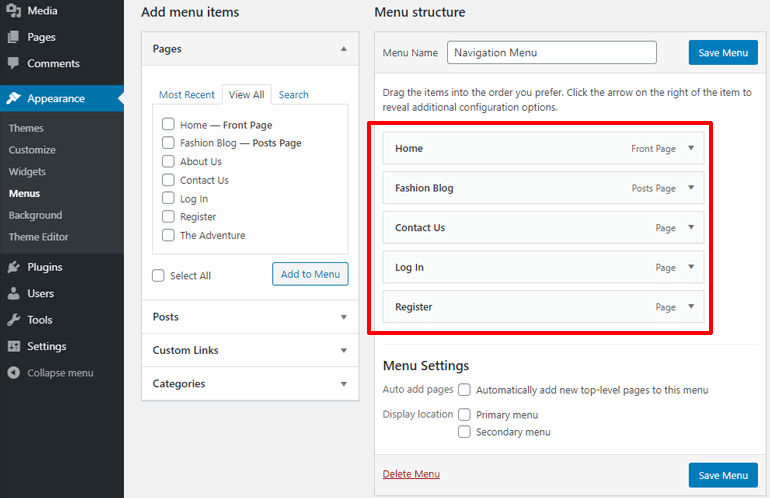The width and height of the screenshot is (770, 498).
Task: Click the Add to Menu button
Action: 310,274
